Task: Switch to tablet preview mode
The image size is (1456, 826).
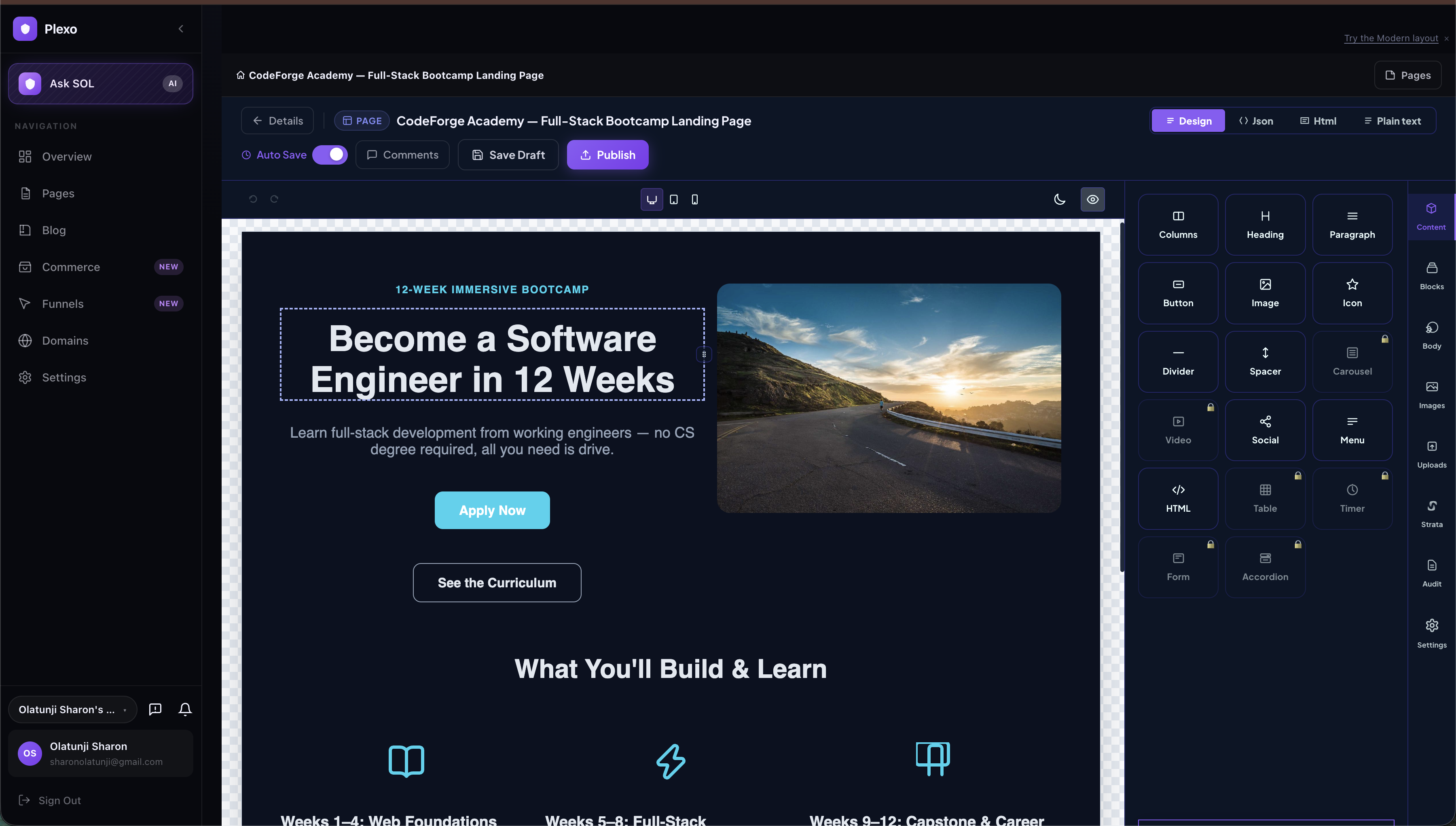Action: coord(673,199)
